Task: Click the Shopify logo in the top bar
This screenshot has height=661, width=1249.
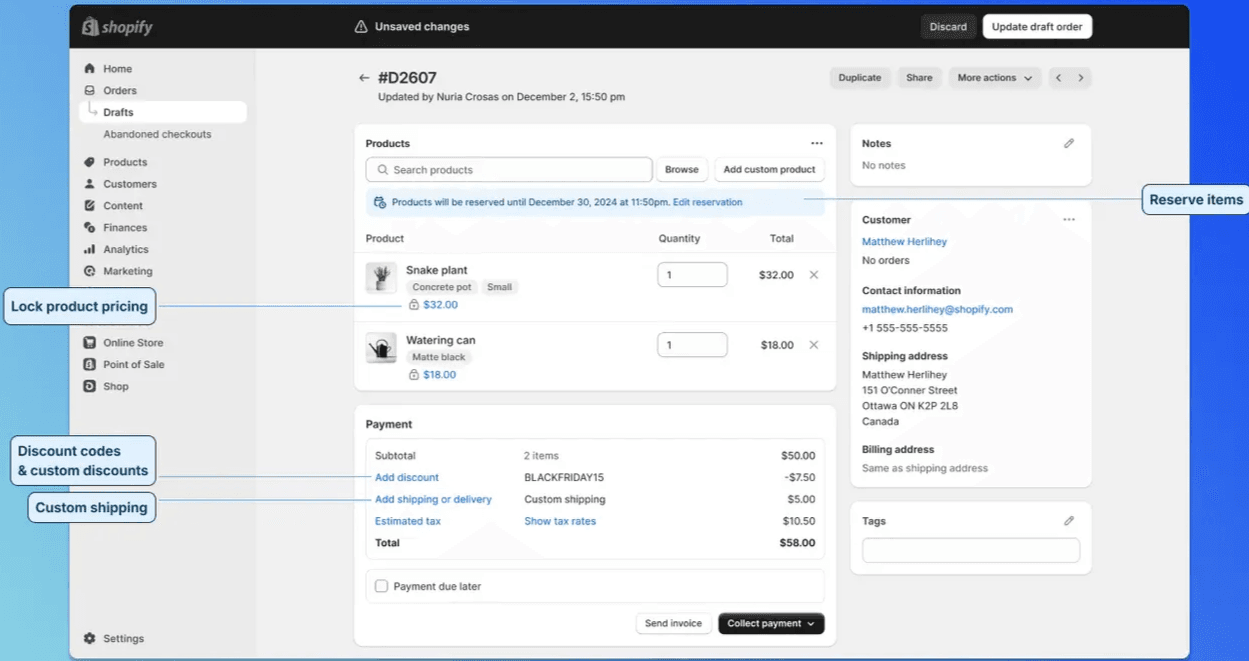Action: 118,27
